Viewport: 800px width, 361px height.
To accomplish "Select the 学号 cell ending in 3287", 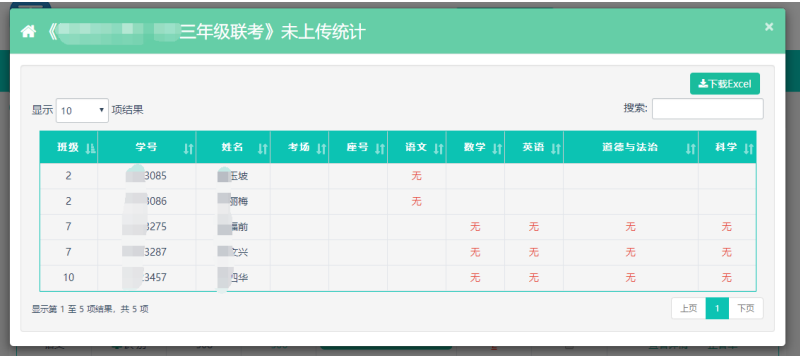I will pos(146,252).
